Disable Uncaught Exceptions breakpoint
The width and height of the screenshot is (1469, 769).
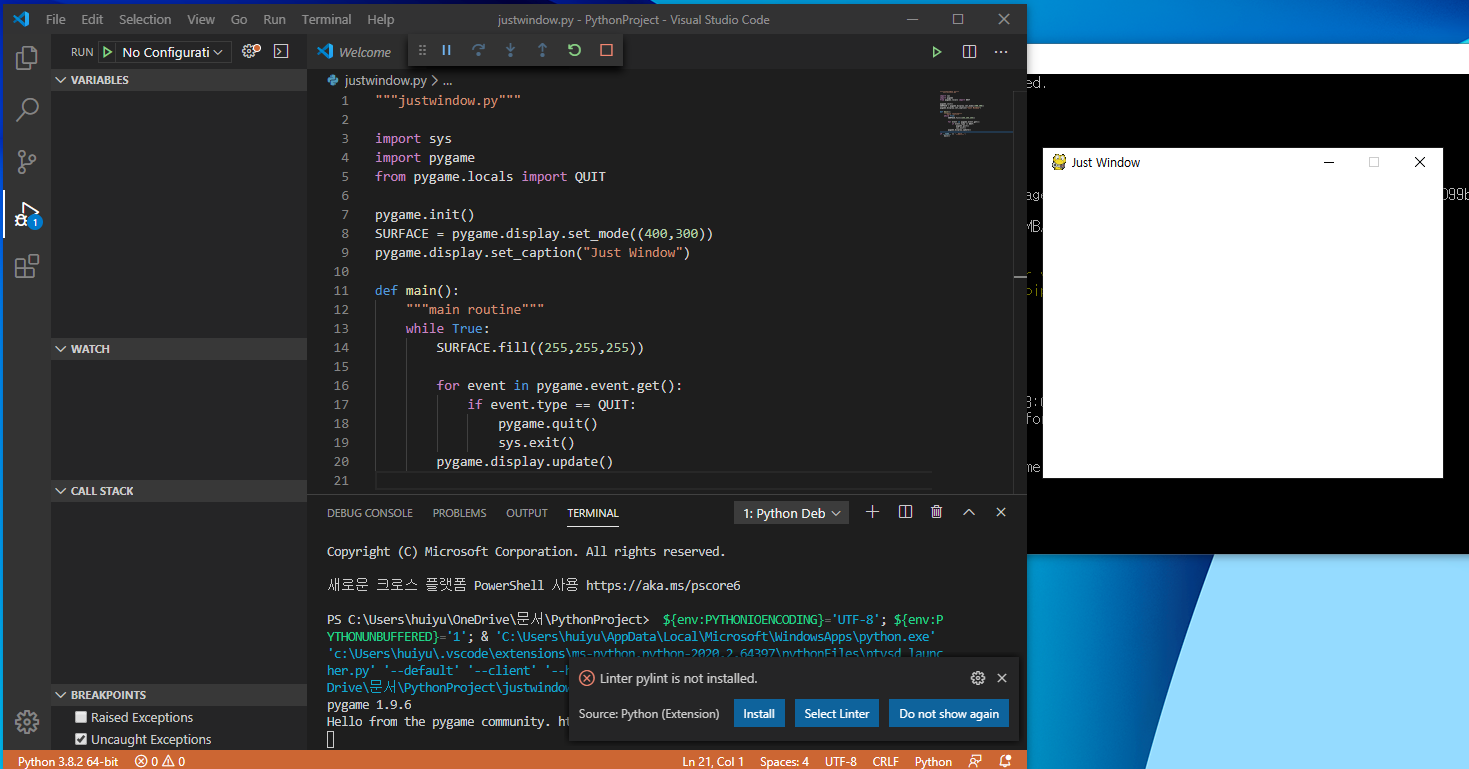pyautogui.click(x=82, y=739)
